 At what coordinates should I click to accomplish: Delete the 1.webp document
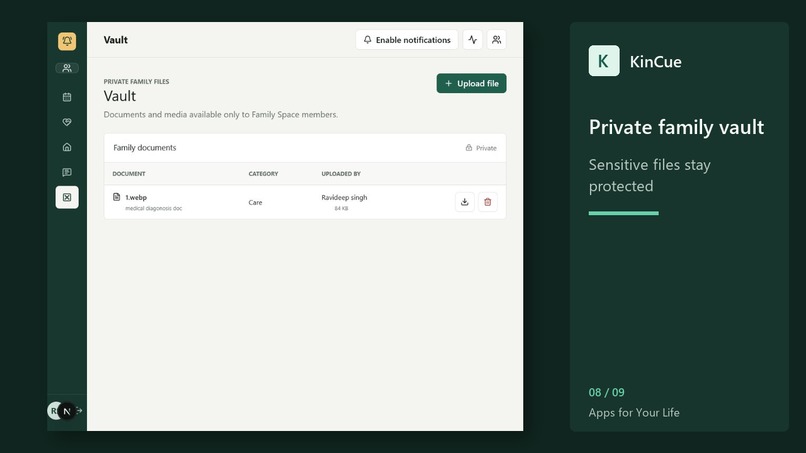pyautogui.click(x=488, y=202)
